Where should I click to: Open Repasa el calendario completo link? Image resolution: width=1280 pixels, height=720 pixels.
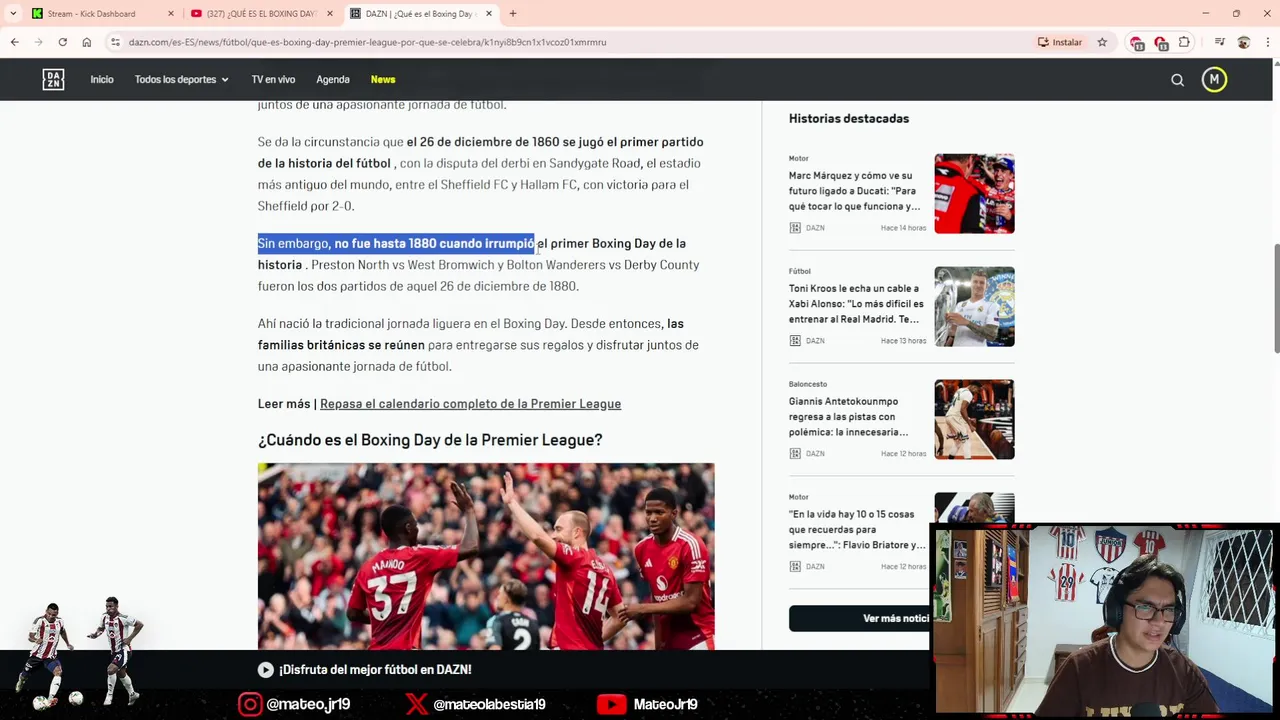coord(470,404)
